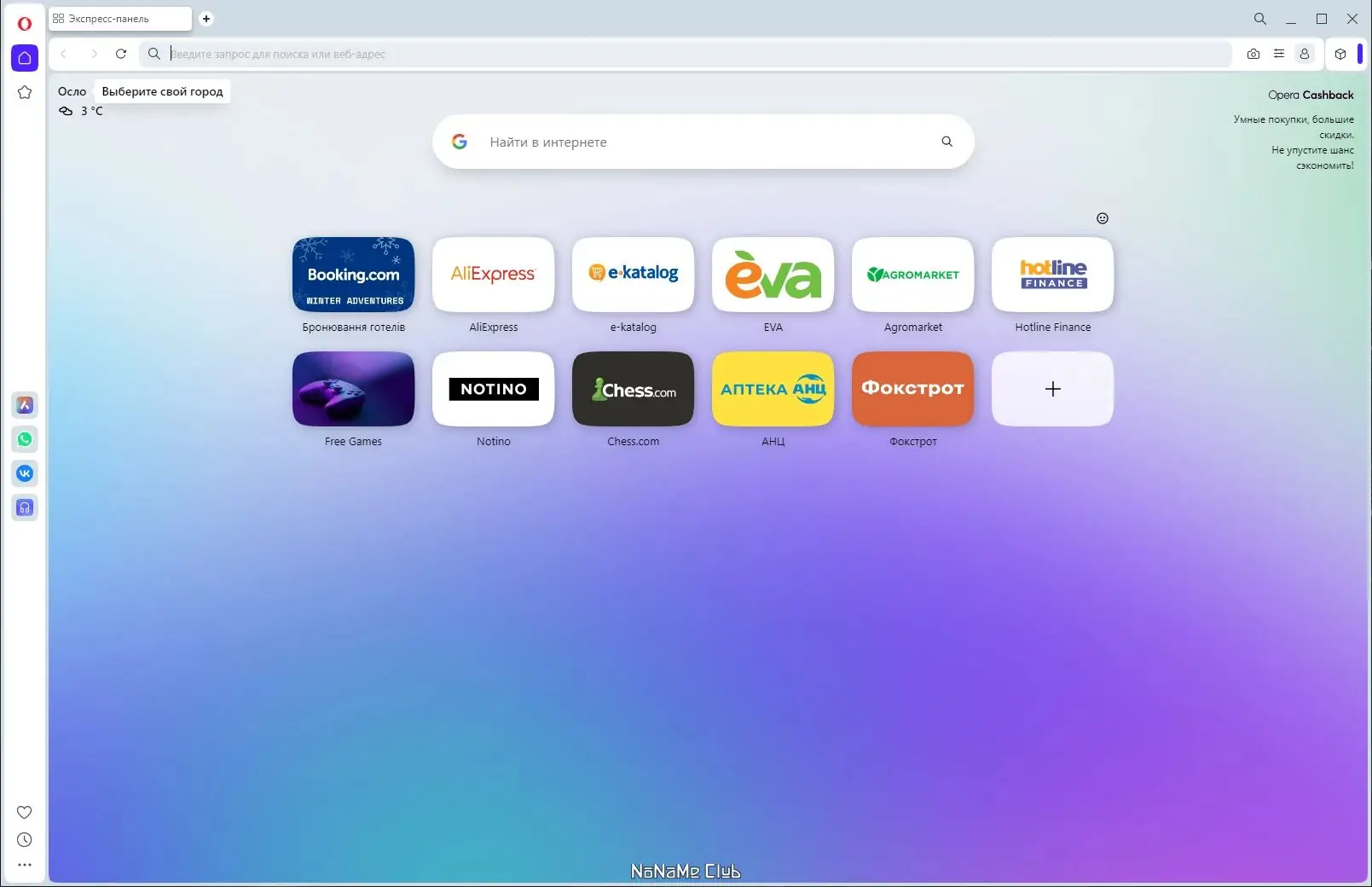Open the tab search magnifier icon
The image size is (1372, 887).
tap(1260, 19)
